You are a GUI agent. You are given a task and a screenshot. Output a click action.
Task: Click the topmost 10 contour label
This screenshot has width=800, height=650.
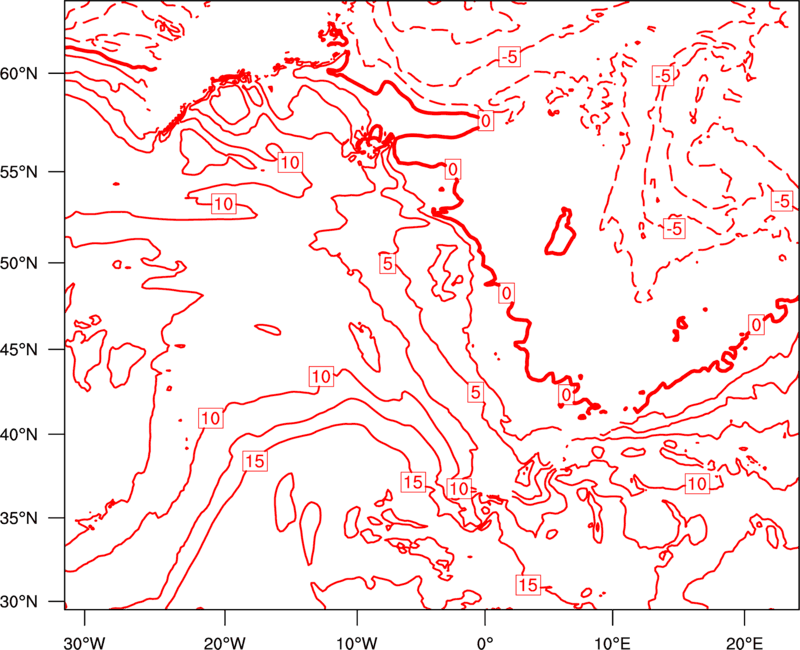pos(290,163)
